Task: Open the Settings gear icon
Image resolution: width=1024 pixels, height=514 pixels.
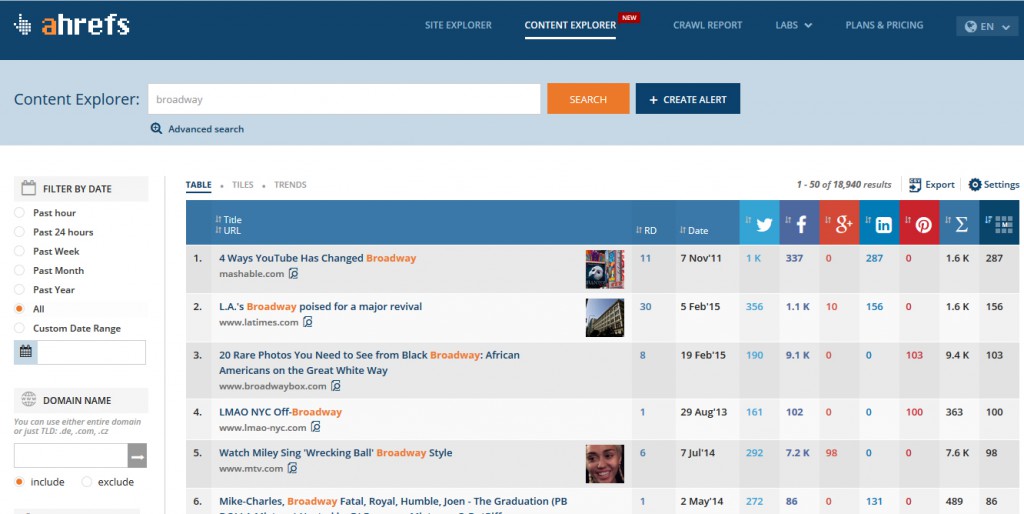Action: coord(975,185)
